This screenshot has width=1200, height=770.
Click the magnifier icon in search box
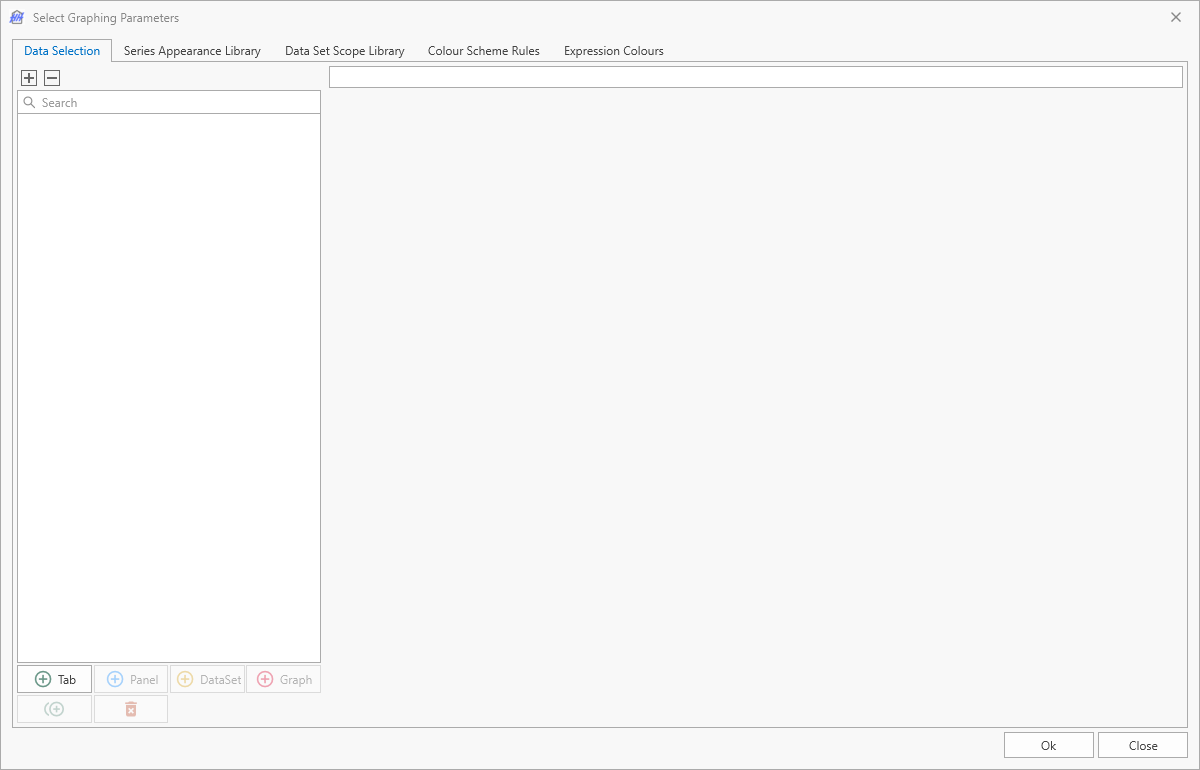[30, 103]
